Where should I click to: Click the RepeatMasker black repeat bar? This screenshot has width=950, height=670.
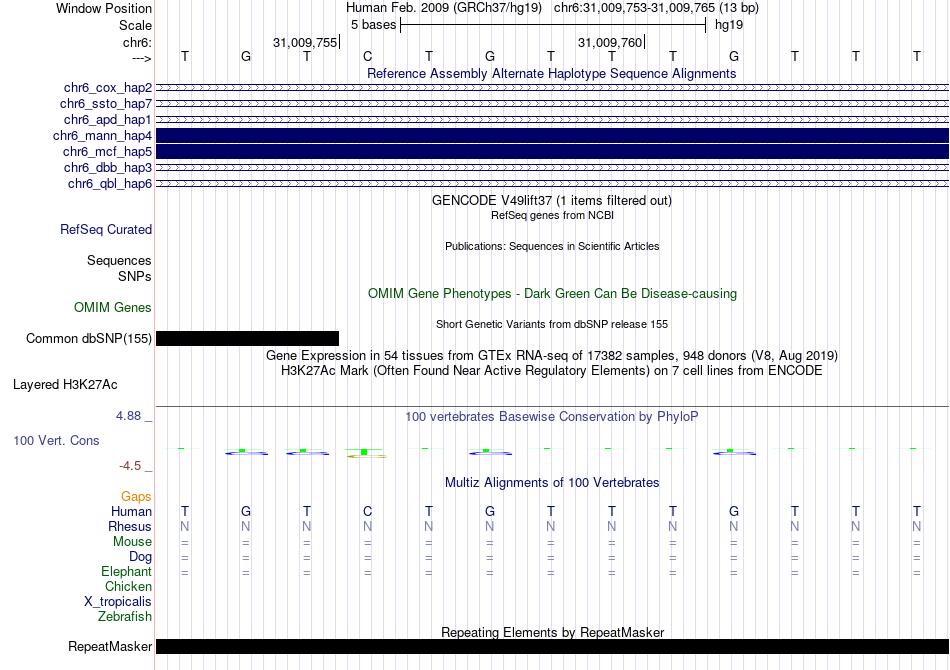point(553,646)
